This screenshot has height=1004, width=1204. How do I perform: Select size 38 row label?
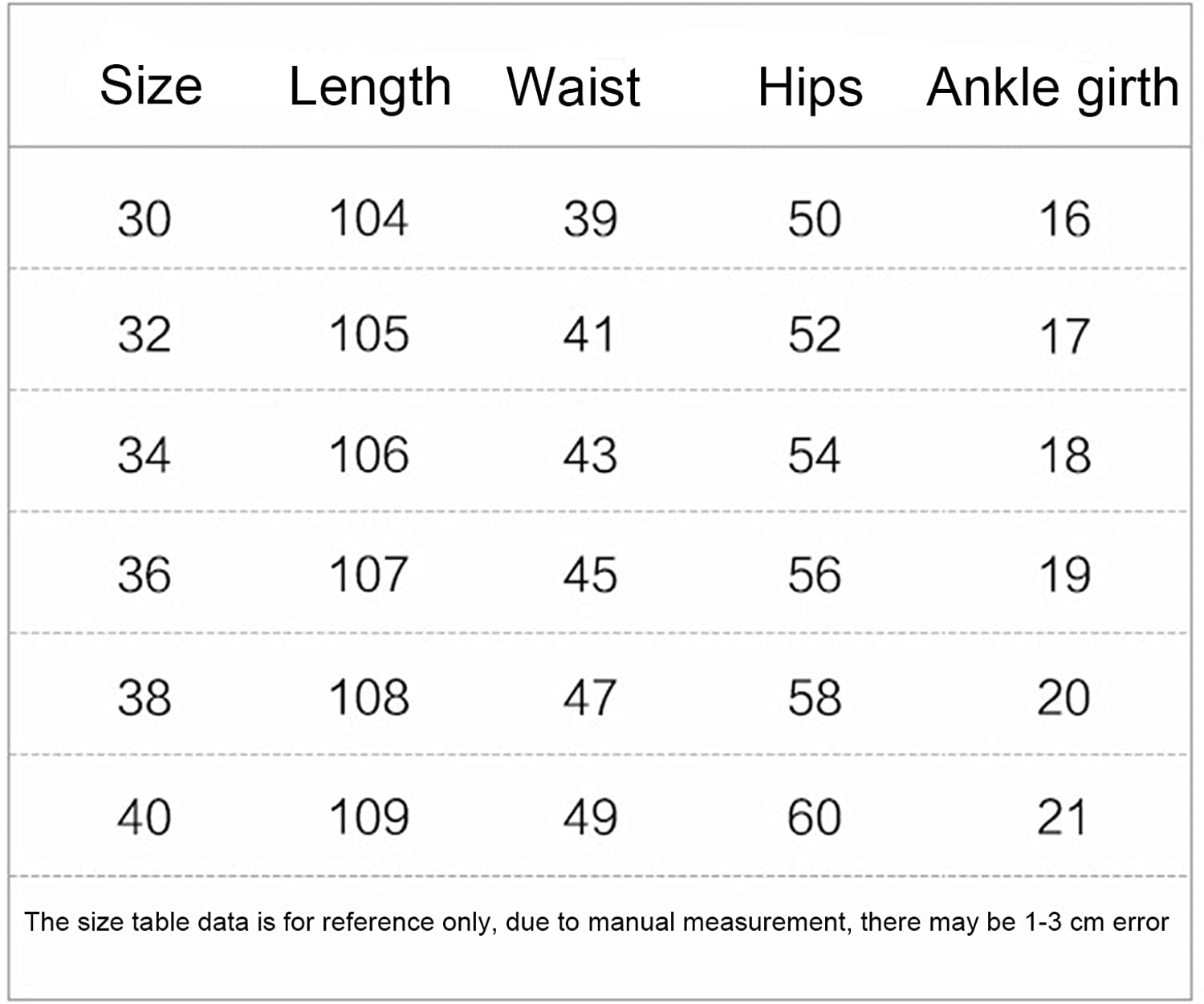coord(144,697)
